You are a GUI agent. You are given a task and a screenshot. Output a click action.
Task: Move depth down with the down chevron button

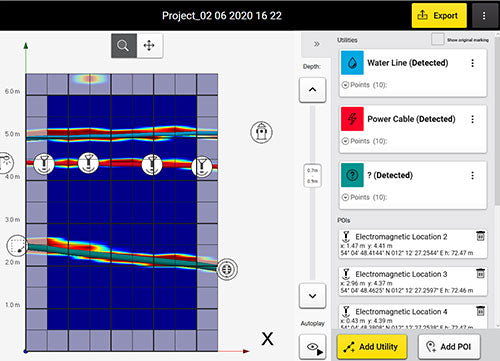(312, 296)
